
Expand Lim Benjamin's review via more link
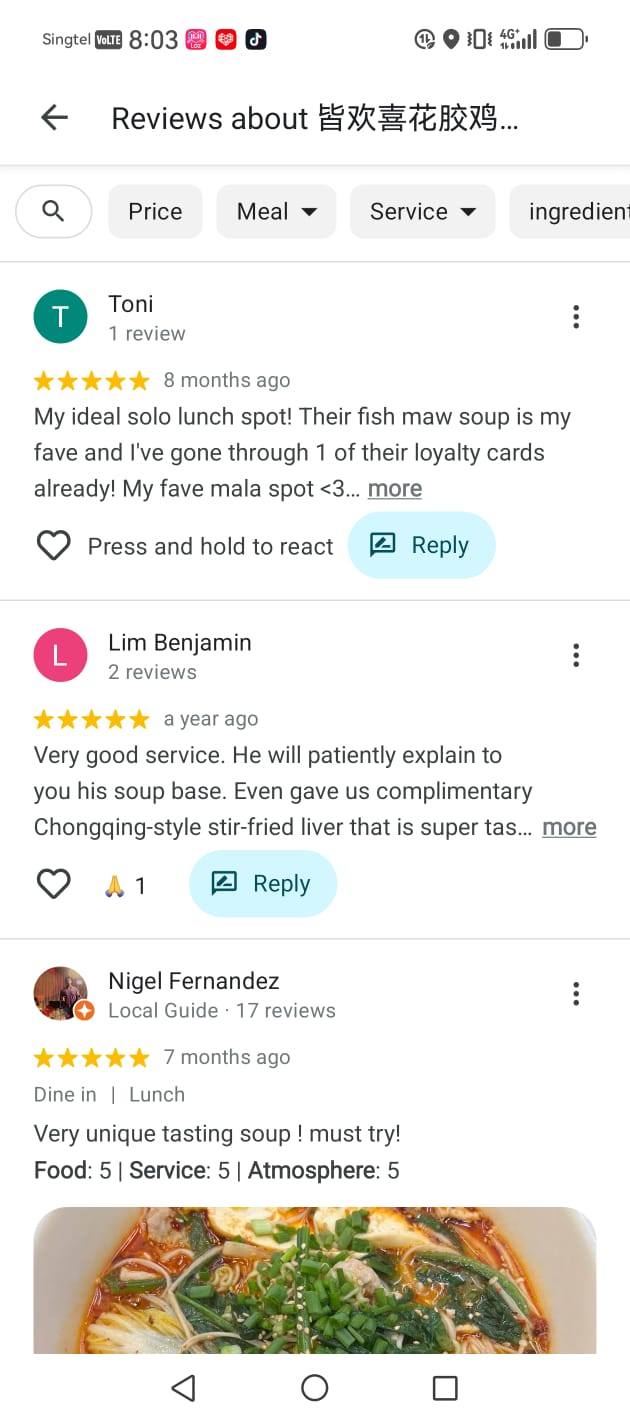click(x=569, y=827)
